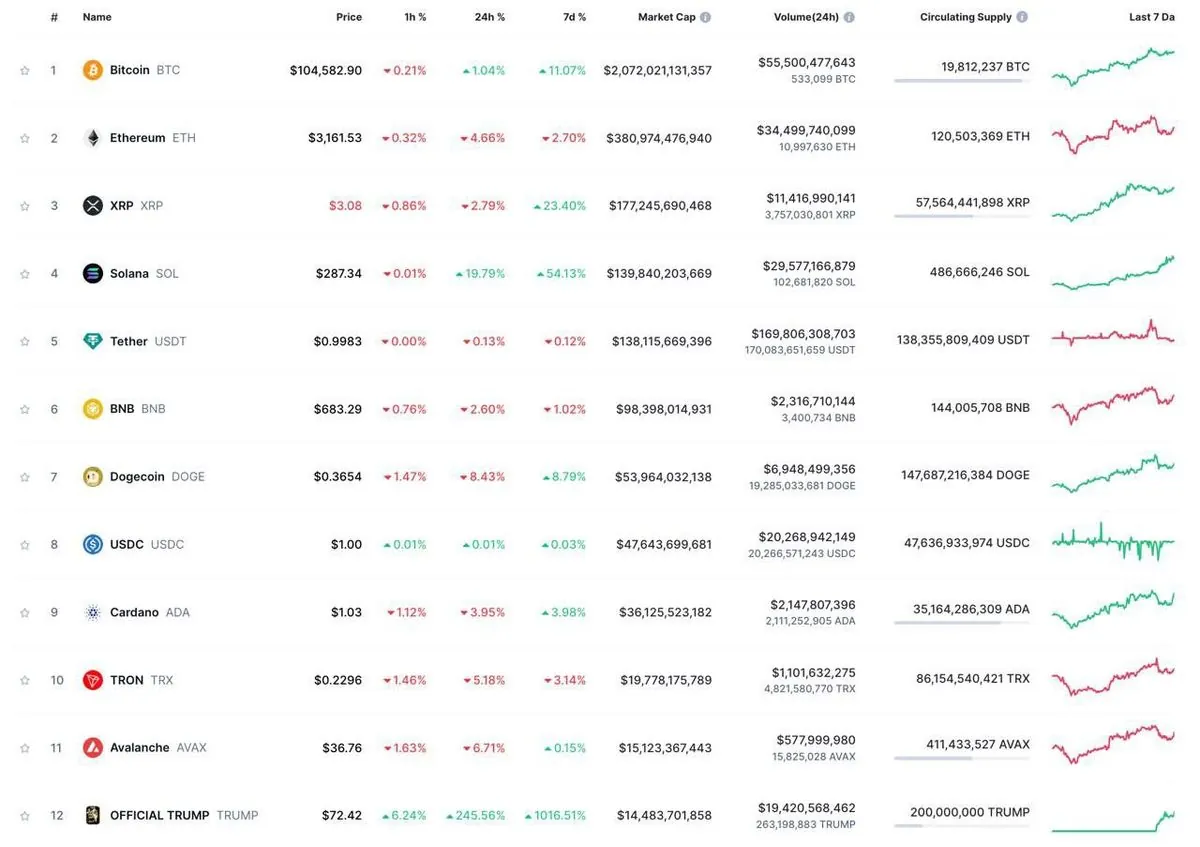
Task: Click the Bitcoin coin logo icon
Action: pyautogui.click(x=93, y=70)
